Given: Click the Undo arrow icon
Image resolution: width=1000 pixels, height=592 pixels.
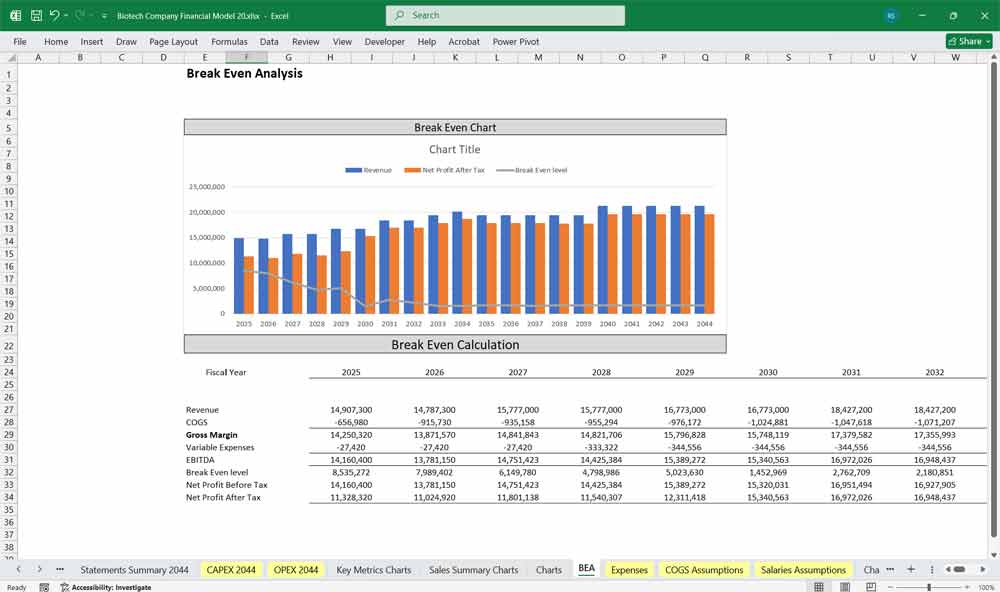Looking at the screenshot, I should click(55, 16).
